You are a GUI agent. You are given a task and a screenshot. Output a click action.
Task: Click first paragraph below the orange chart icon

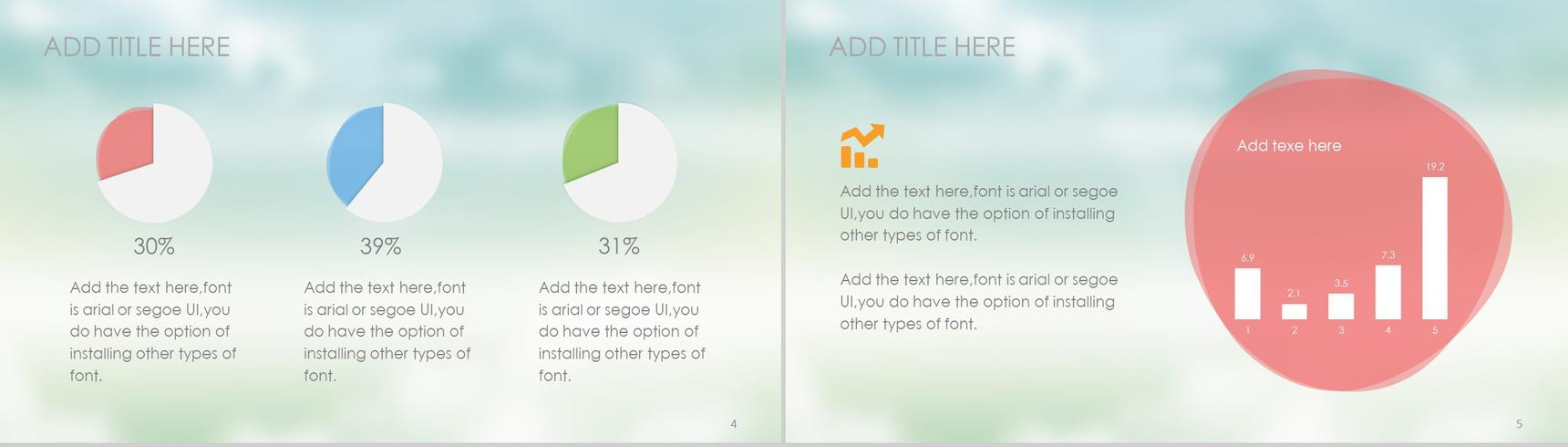pos(979,213)
